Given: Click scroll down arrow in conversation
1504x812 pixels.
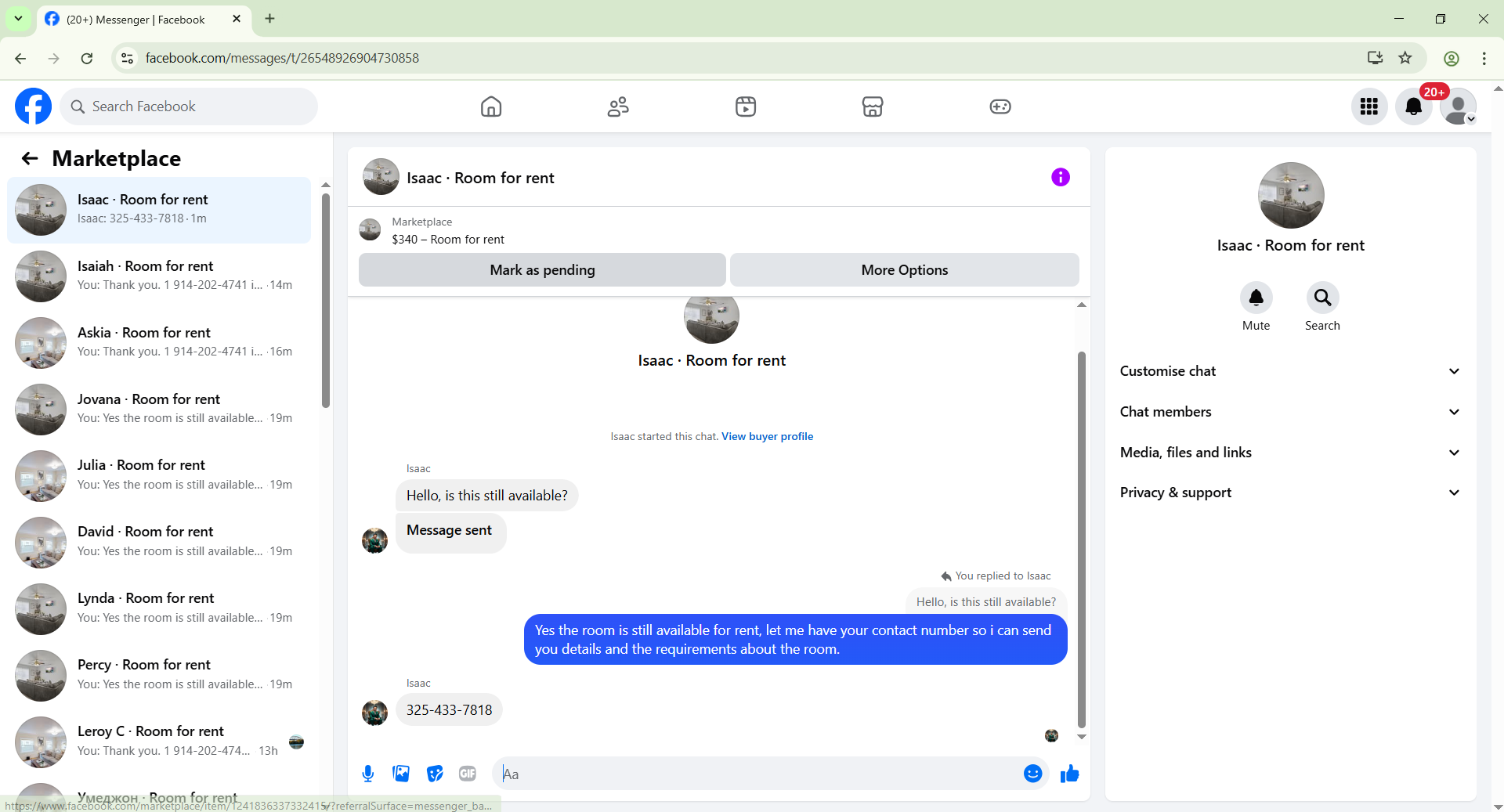Looking at the screenshot, I should click(1082, 737).
